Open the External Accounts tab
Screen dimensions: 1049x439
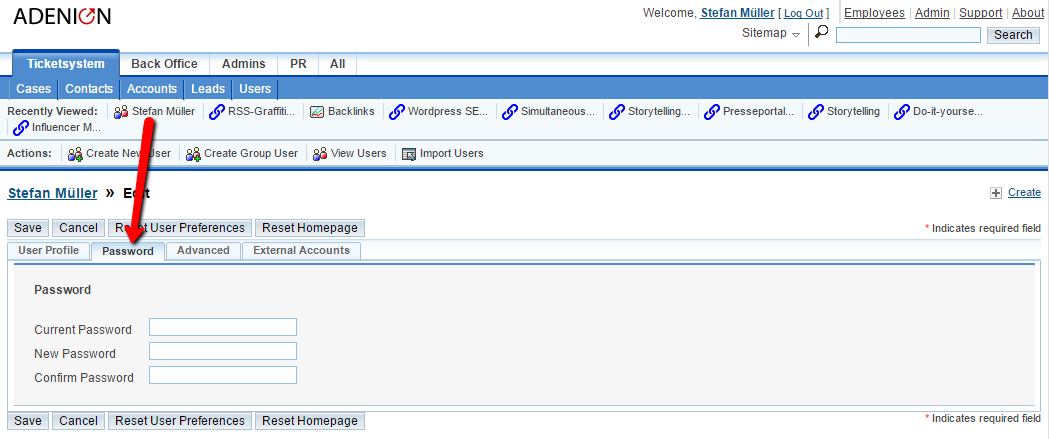[x=301, y=251]
